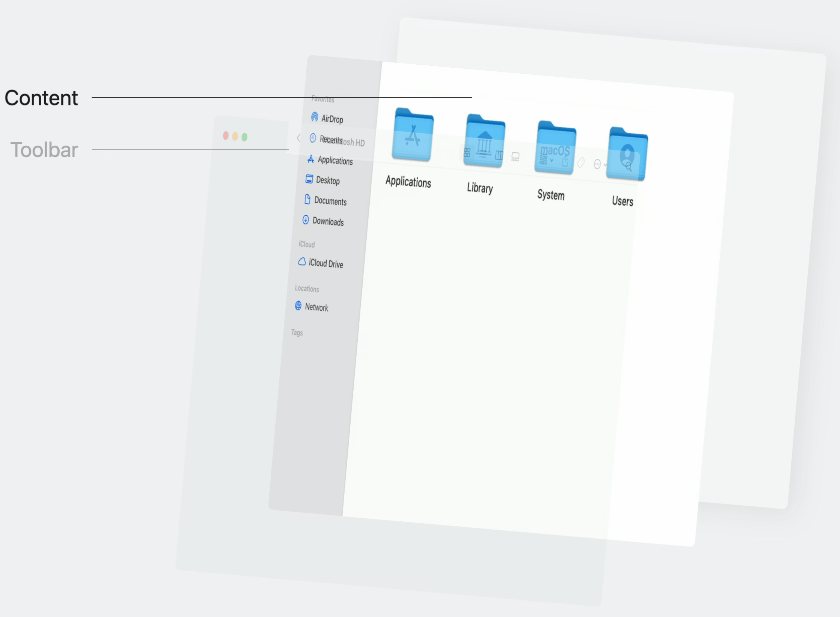Viewport: 840px width, 617px height.
Task: Select iCloud Drive in the sidebar
Action: (320, 262)
